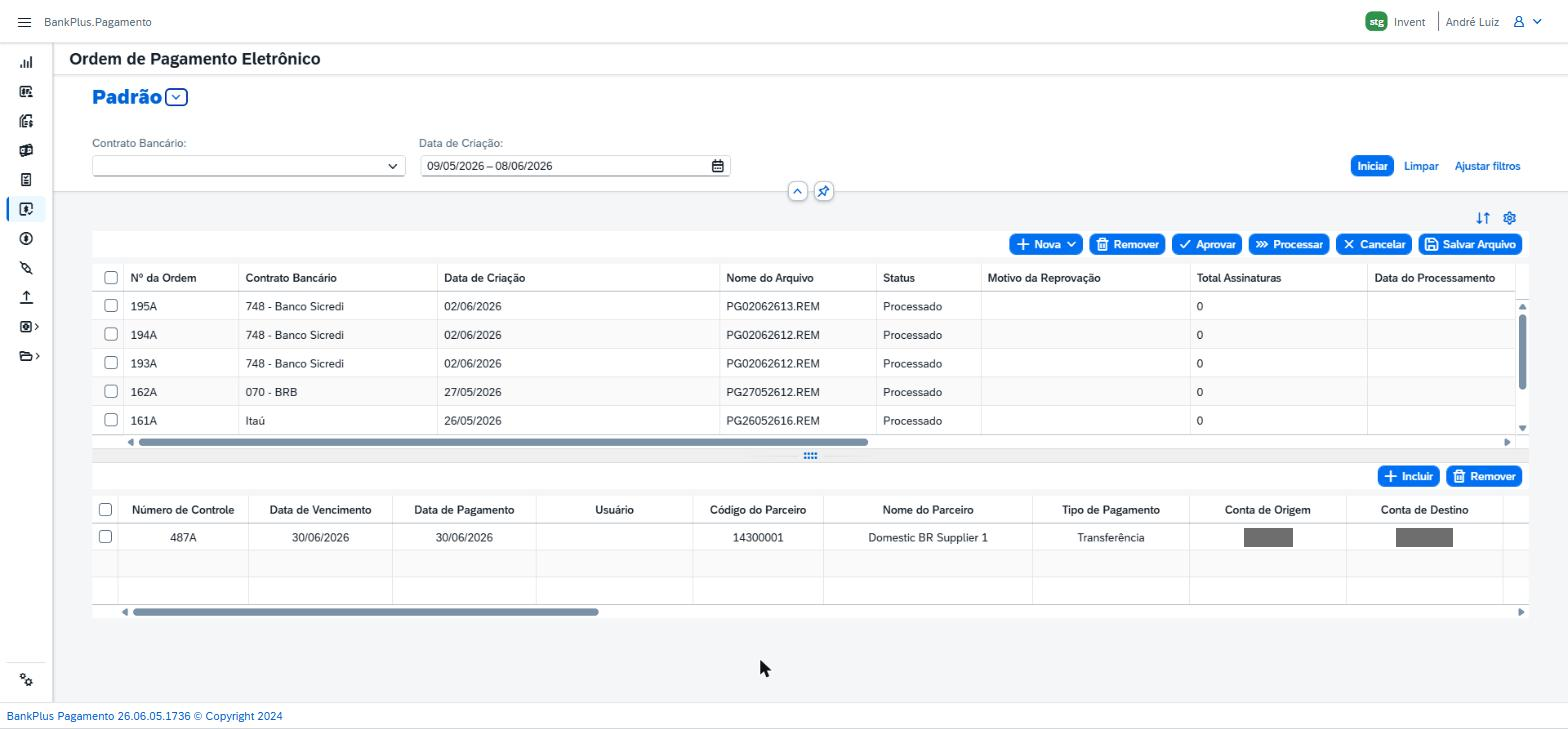Open the Nova split-button menu
Viewport: 1568px width, 729px height.
click(1071, 244)
